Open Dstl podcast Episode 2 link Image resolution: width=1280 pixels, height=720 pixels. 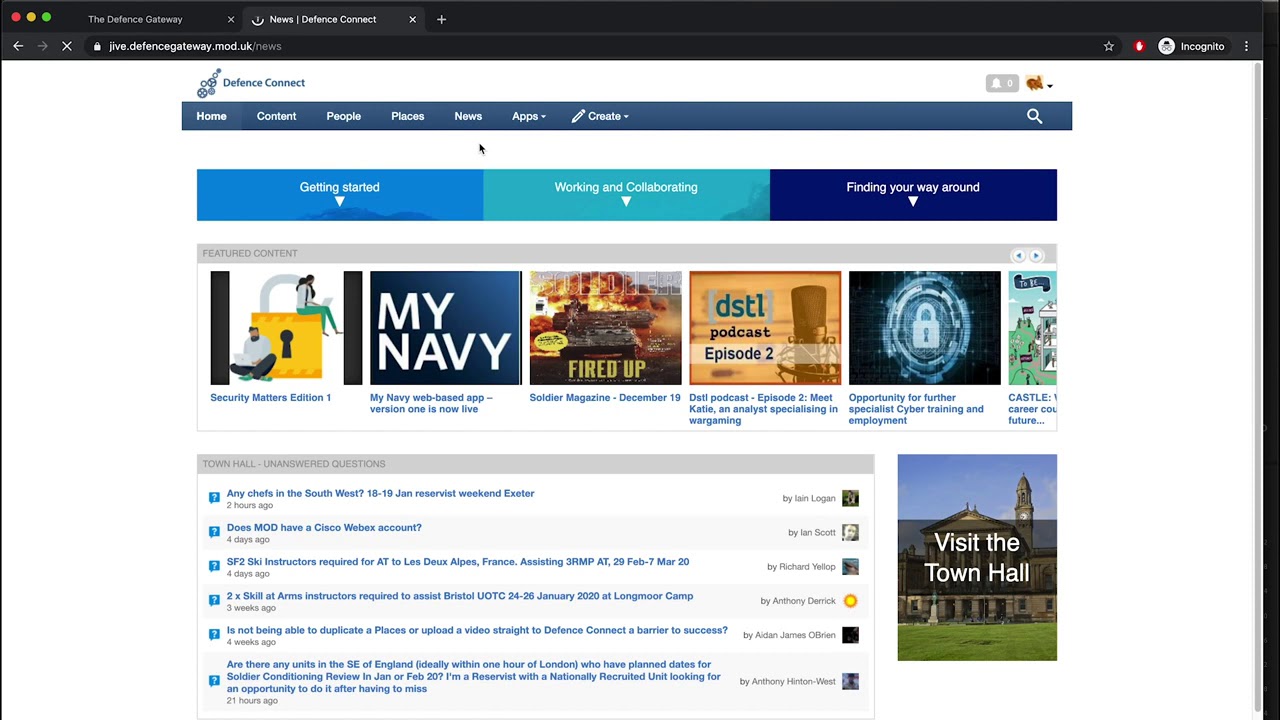(x=763, y=409)
